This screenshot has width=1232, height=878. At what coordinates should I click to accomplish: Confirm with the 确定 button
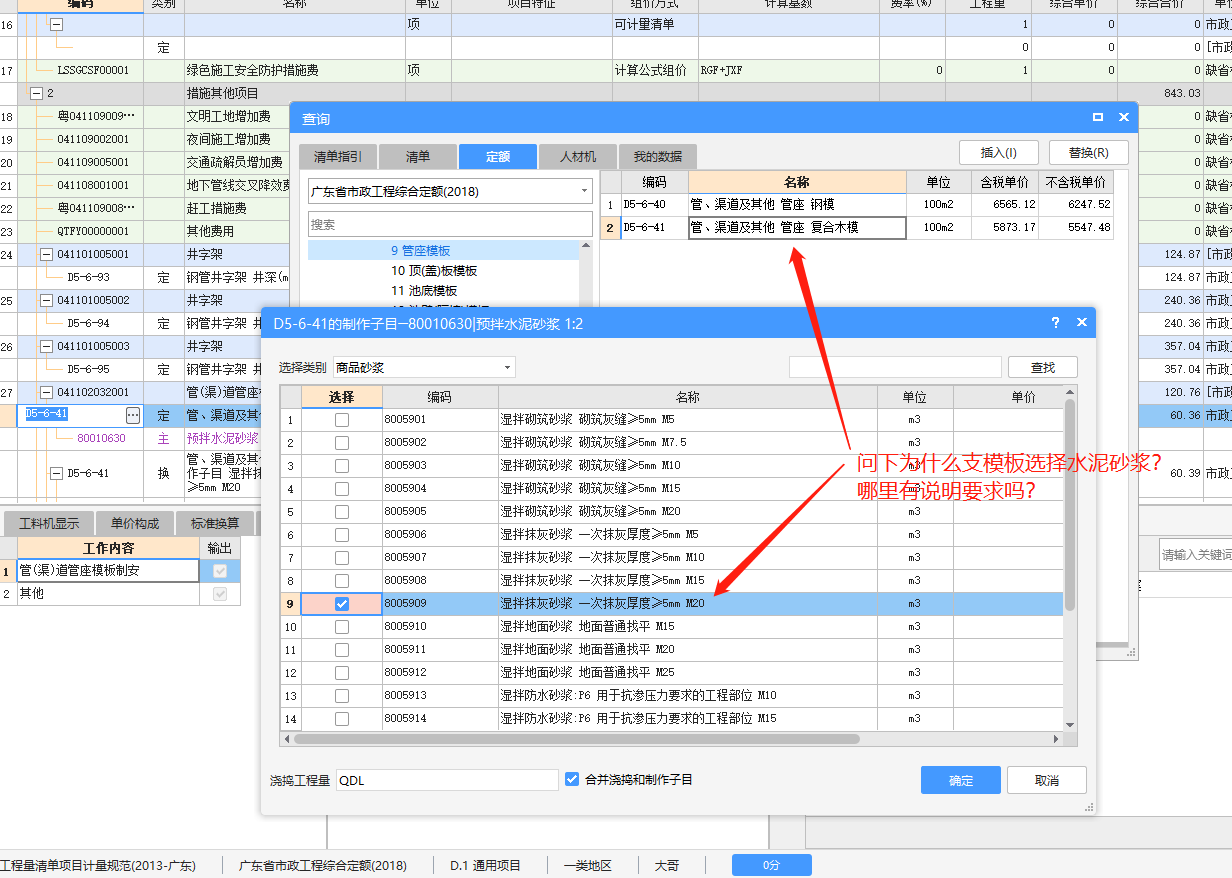pos(961,781)
